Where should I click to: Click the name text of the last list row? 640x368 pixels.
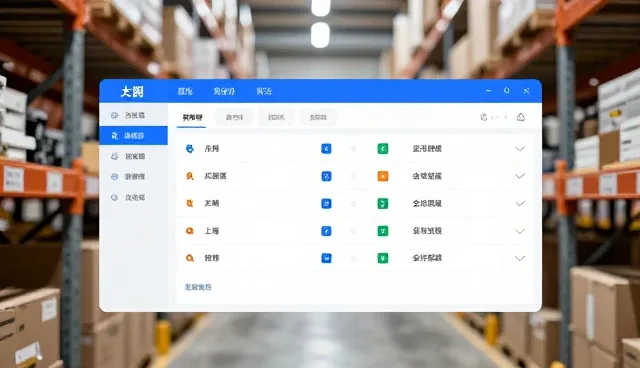211,258
